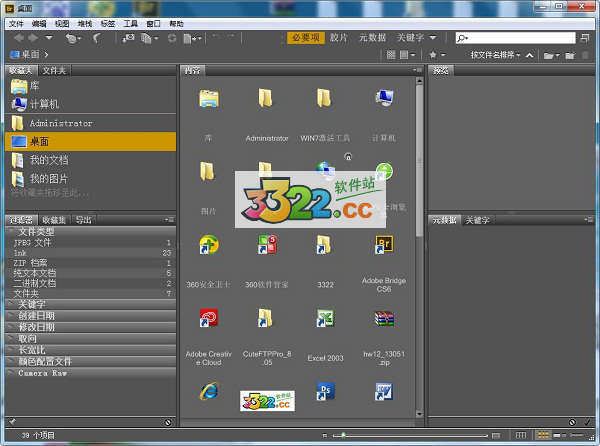The height and width of the screenshot is (446, 600).
Task: Switch to the 收藏集 tab
Action: pos(54,220)
